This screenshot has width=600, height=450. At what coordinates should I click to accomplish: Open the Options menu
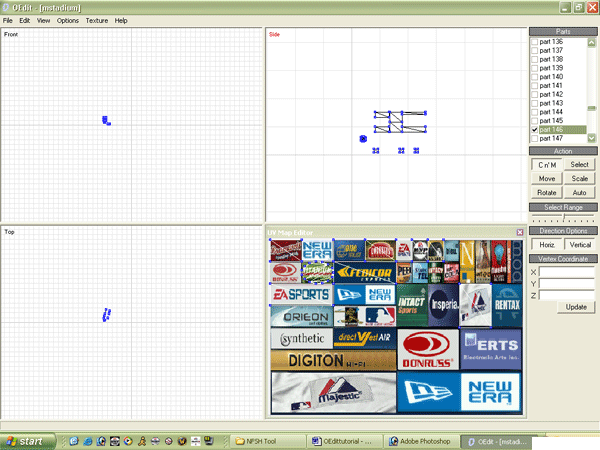point(68,21)
